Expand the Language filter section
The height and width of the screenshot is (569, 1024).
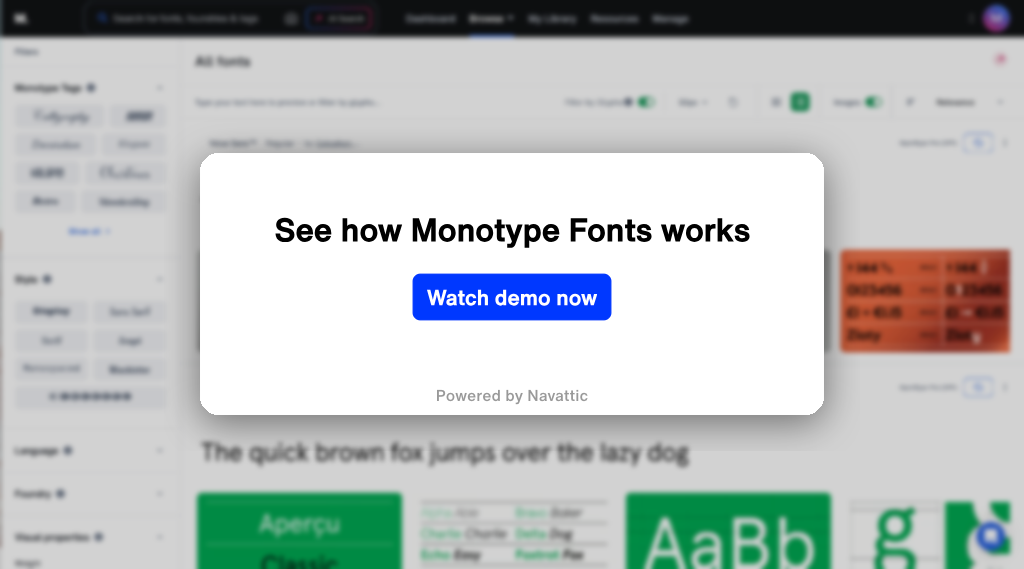[160, 451]
